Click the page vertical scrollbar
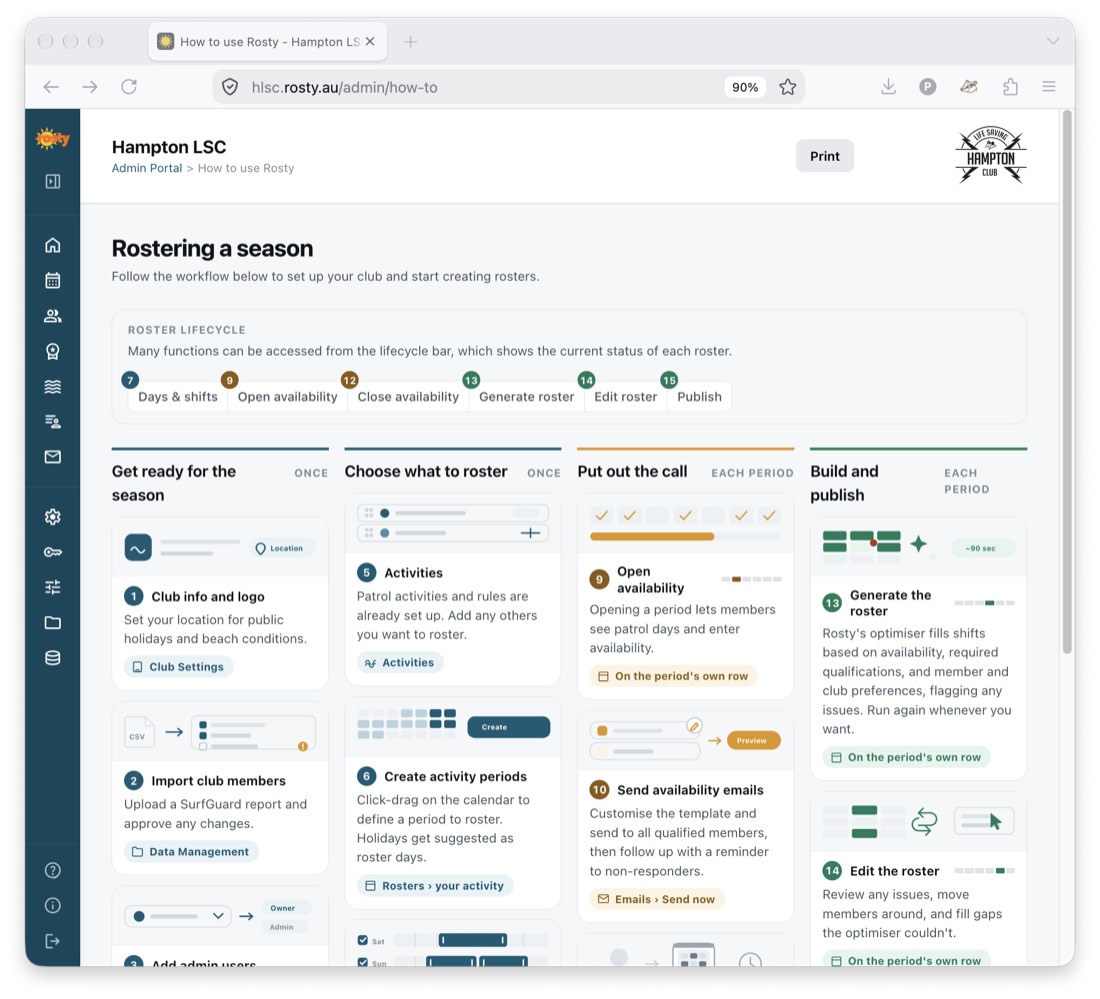 (1067, 382)
